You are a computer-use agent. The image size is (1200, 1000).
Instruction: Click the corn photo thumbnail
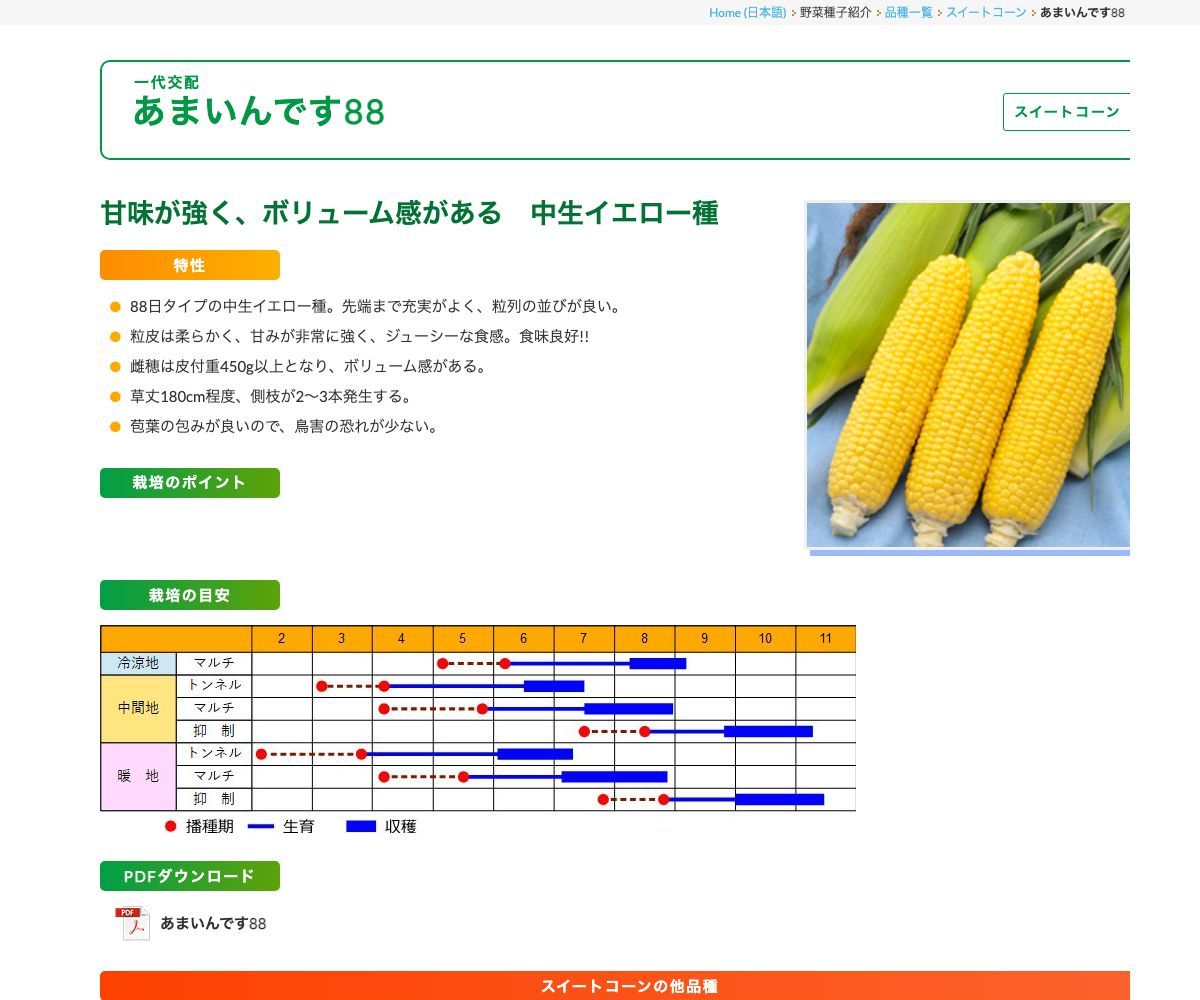pyautogui.click(x=967, y=375)
